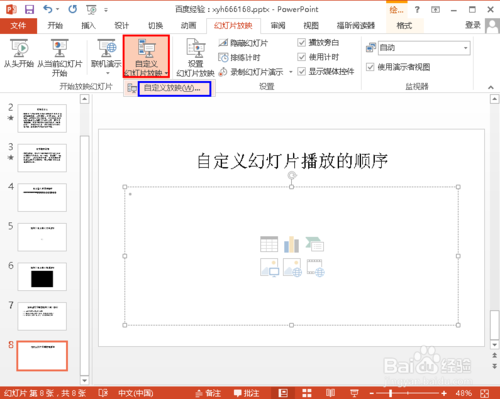Screen dimensions: 500x399
Task: Click 备注 notes button in status bar
Action: [208, 393]
